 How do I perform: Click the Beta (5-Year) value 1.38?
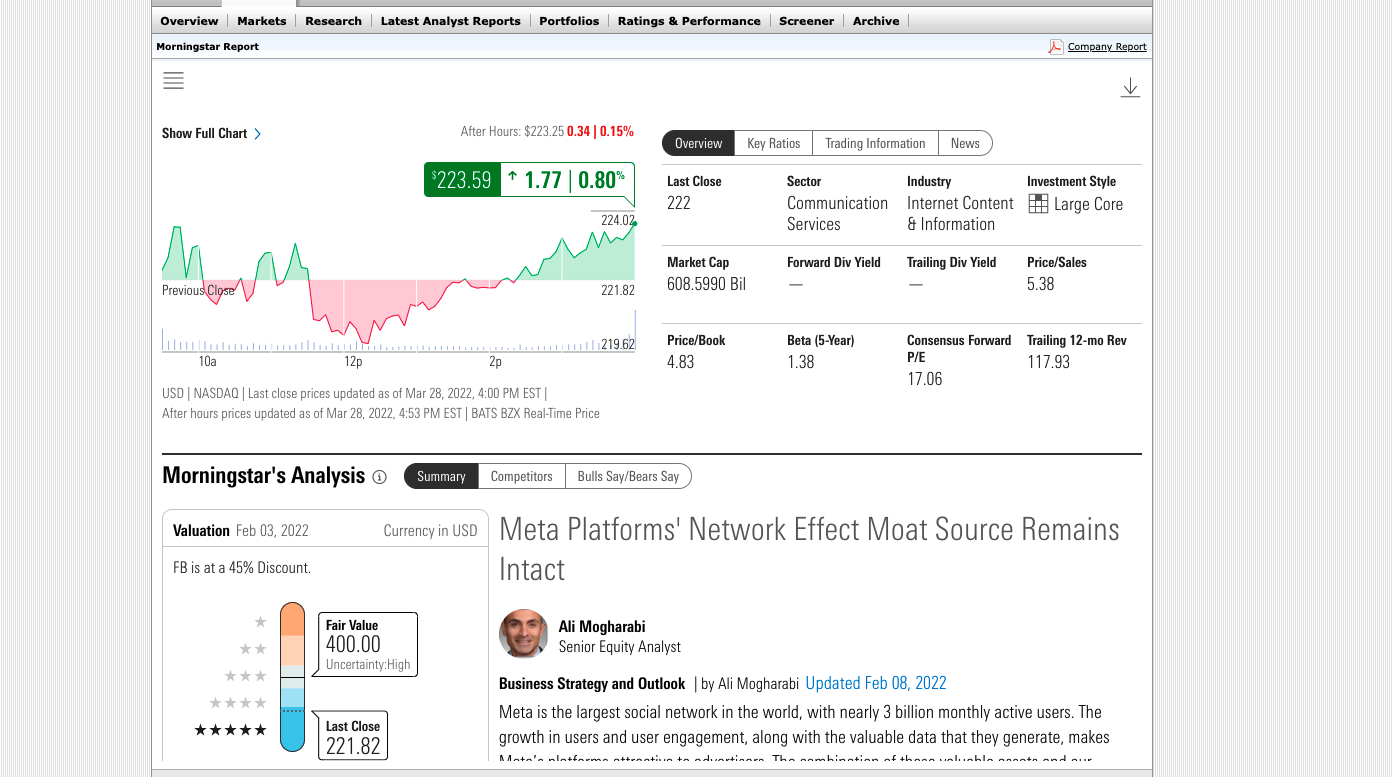[801, 362]
